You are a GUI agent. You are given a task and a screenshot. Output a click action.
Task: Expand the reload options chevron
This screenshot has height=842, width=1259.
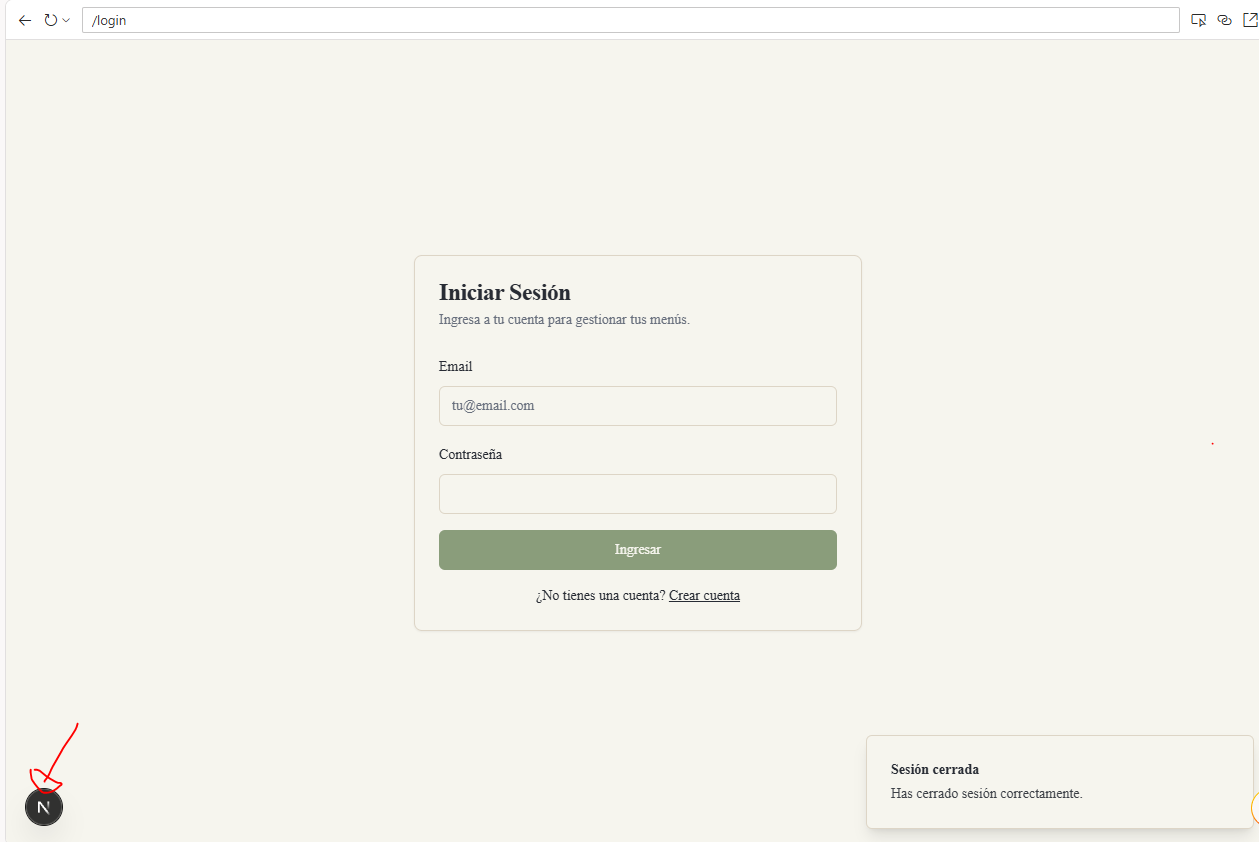66,20
